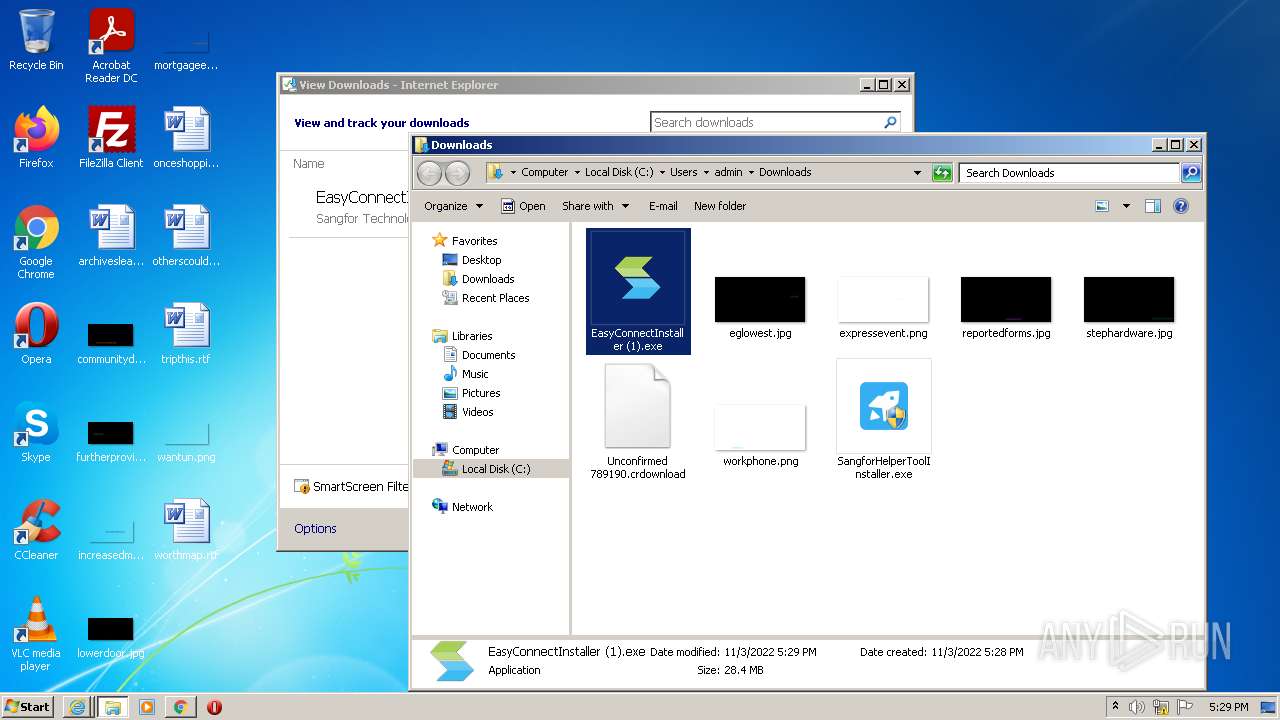Open Videos library
The height and width of the screenshot is (720, 1280).
477,412
